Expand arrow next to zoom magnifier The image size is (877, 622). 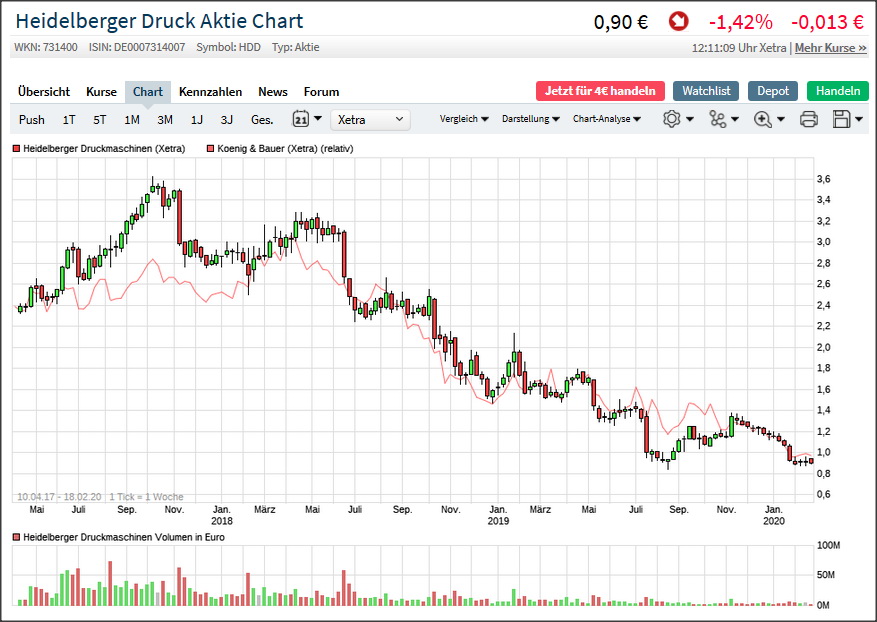(781, 119)
